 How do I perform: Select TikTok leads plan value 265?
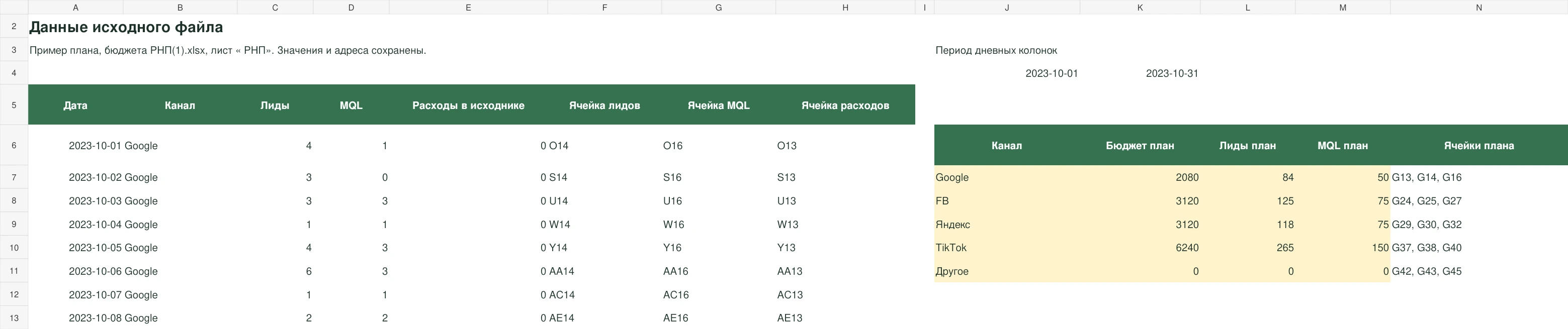click(x=1247, y=248)
